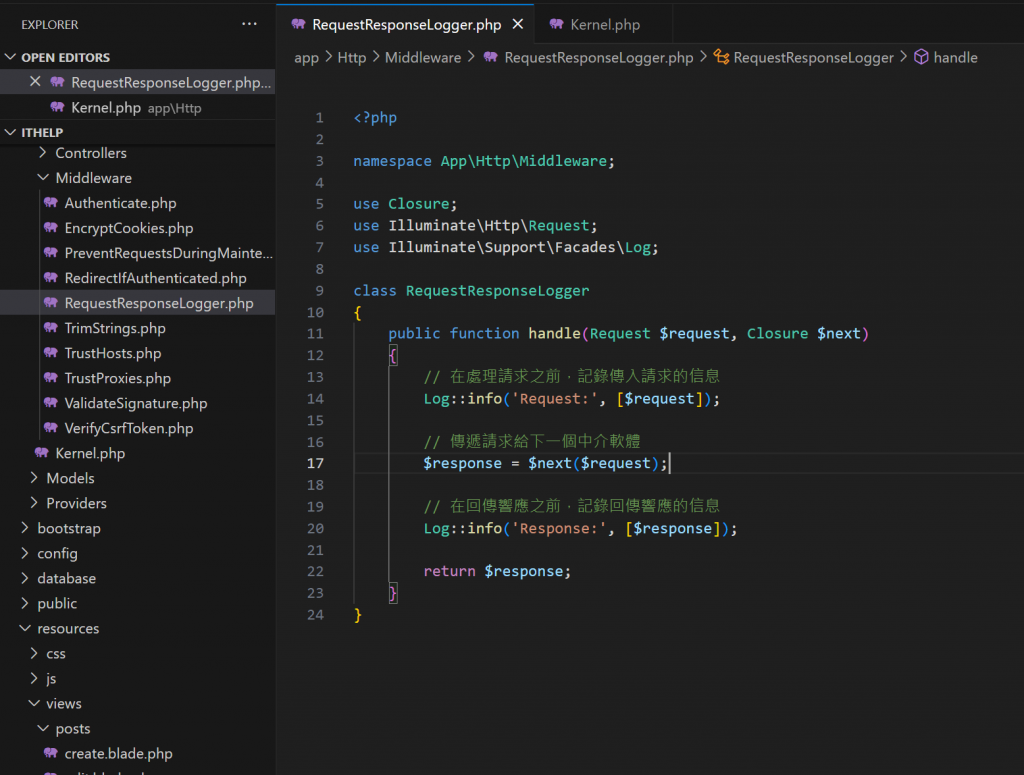Open VerifyCsrfToken.php file
This screenshot has height=775, width=1024.
137,428
